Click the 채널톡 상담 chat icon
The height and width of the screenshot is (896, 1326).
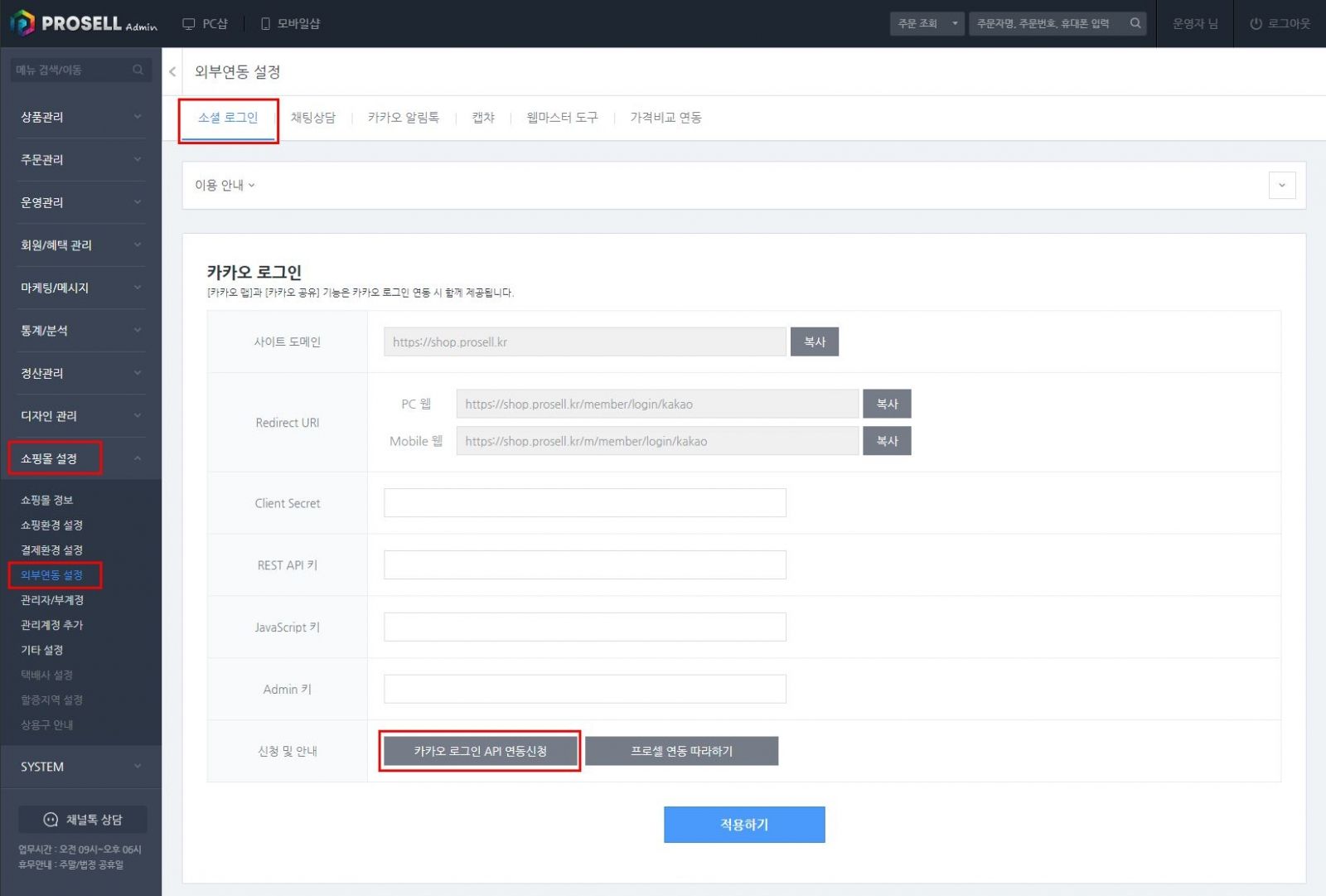51,819
